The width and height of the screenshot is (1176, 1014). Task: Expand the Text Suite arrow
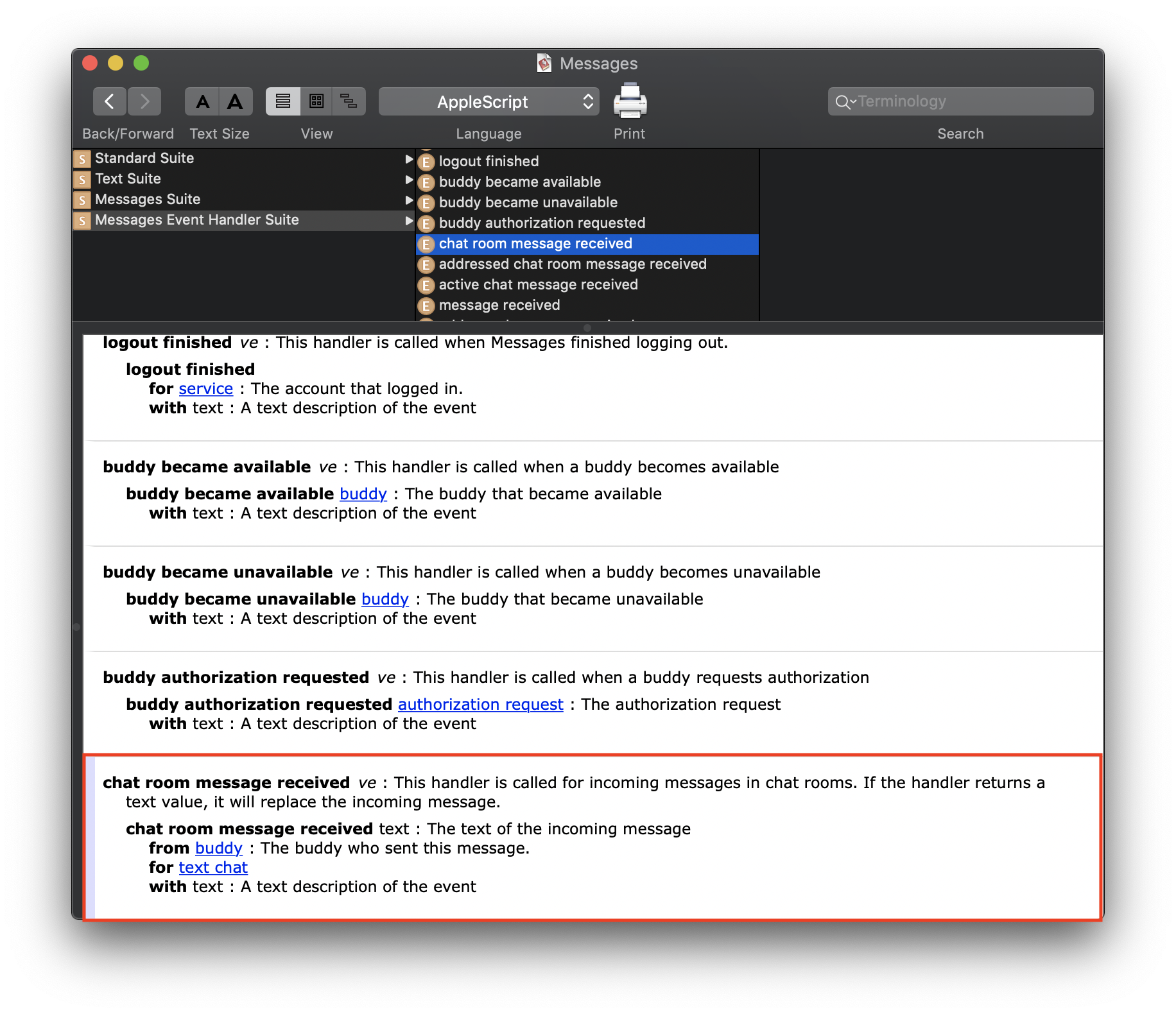click(409, 180)
